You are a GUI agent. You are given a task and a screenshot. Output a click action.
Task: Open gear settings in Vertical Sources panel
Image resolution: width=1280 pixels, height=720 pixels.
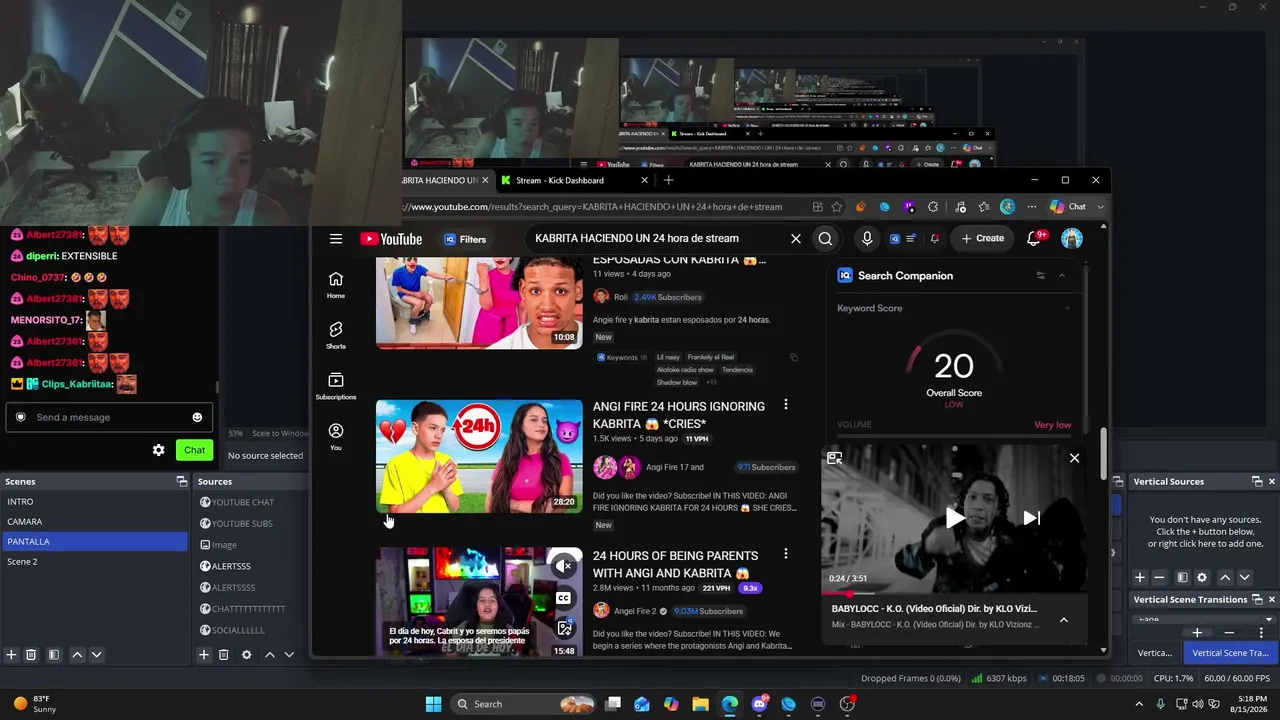tap(1202, 577)
